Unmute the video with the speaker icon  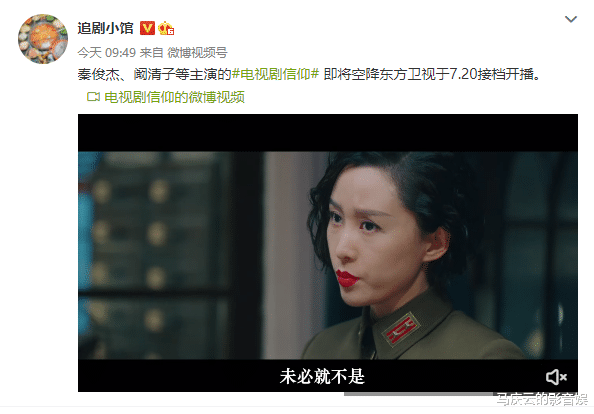tap(556, 377)
